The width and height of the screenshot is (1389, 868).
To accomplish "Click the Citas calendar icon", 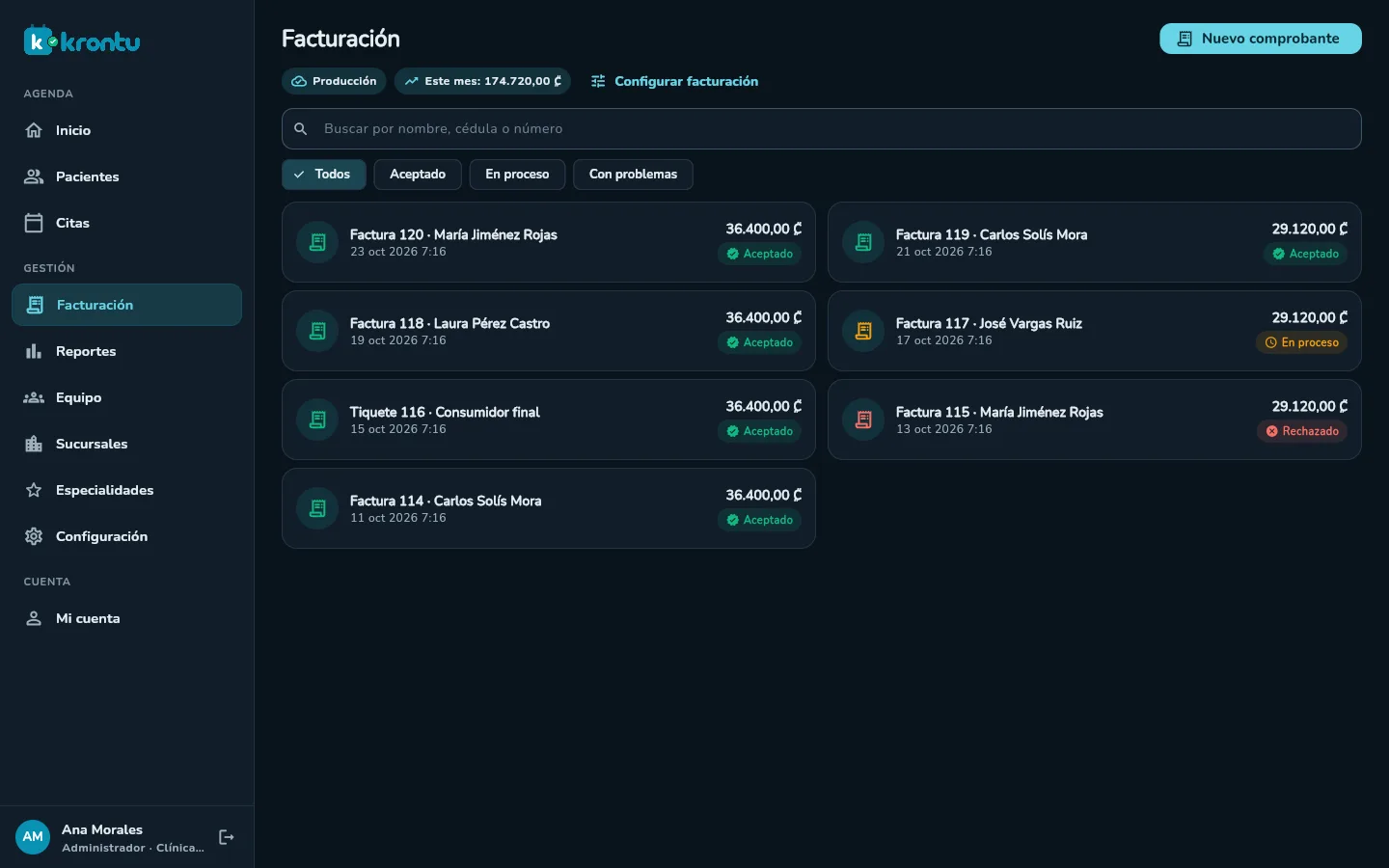I will tap(34, 223).
